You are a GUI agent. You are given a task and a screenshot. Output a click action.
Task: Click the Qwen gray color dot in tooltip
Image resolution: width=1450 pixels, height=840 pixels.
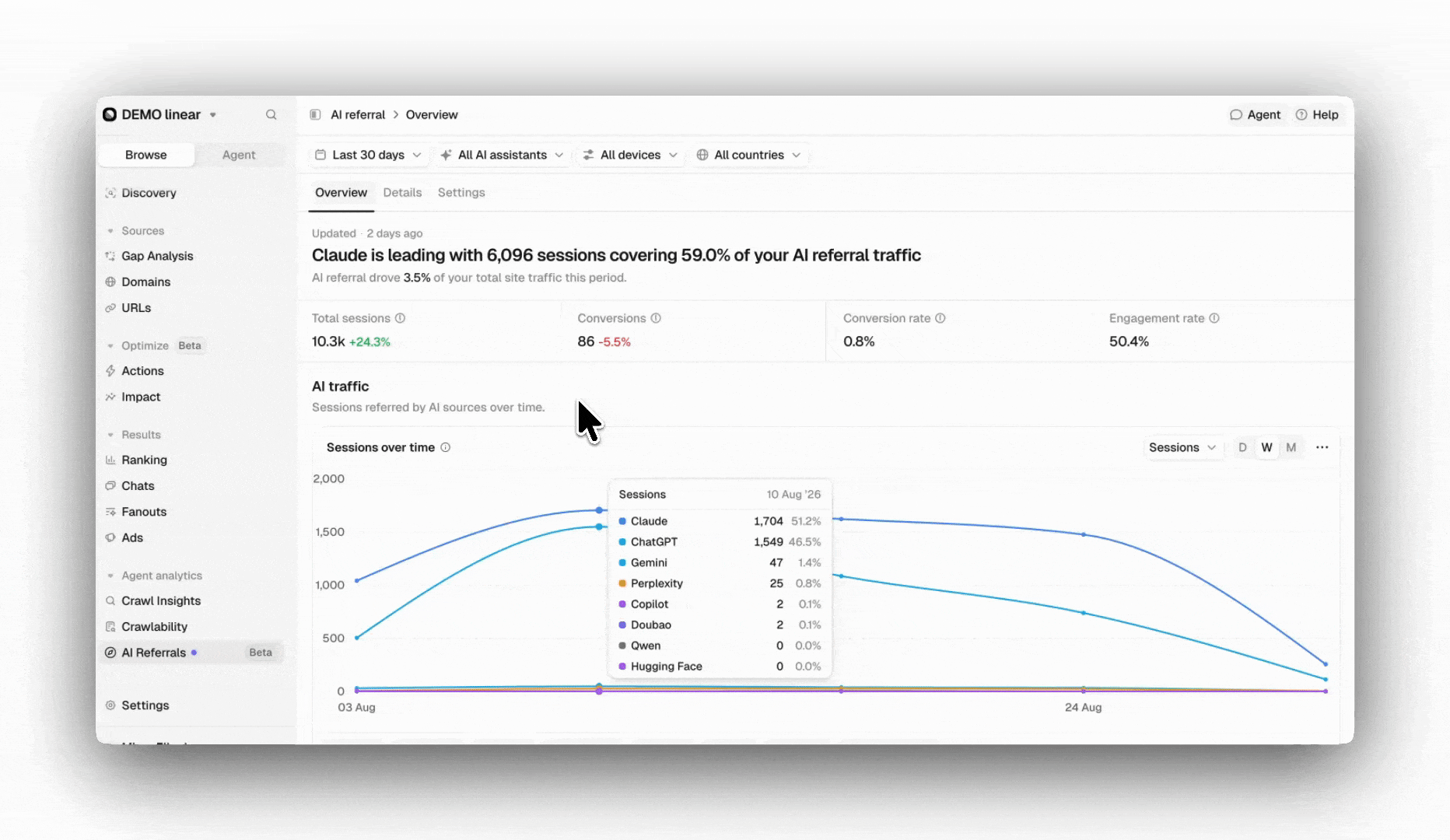tap(622, 646)
